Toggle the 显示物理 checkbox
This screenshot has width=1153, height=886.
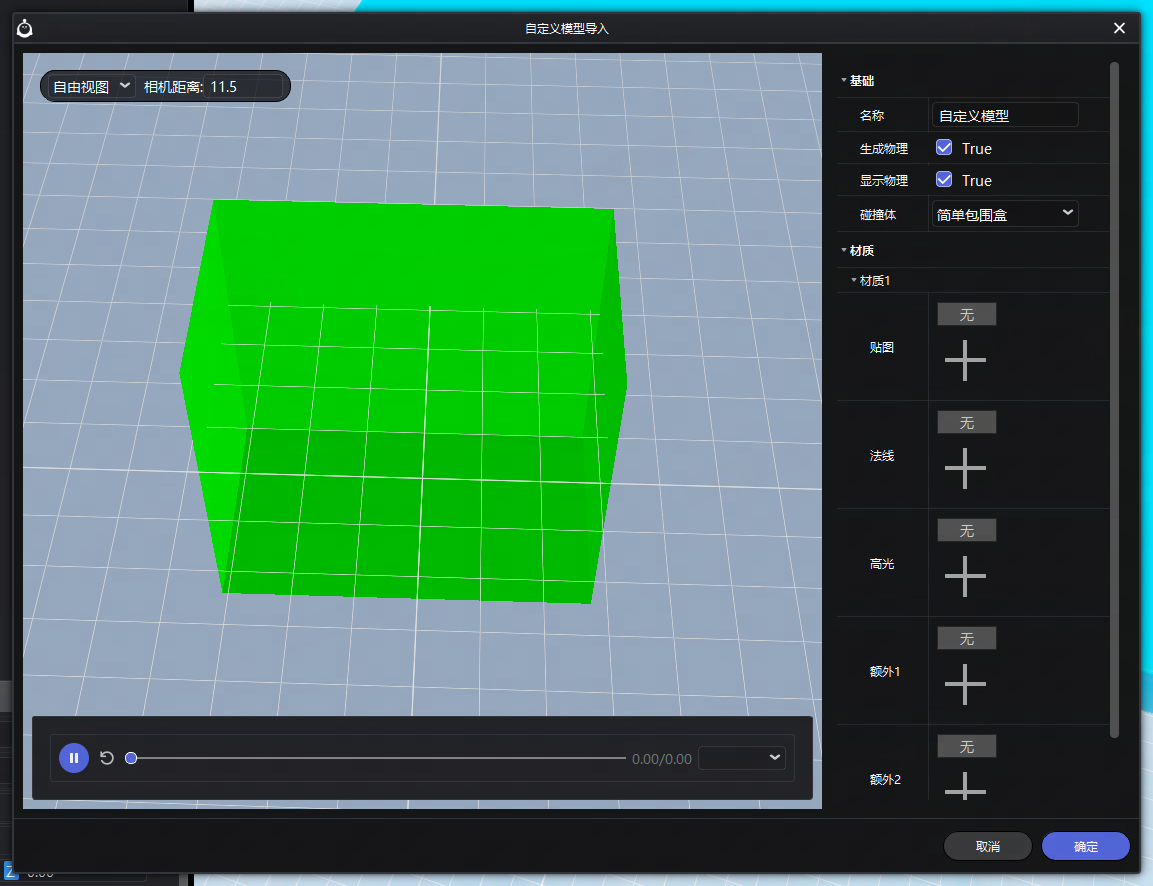(x=944, y=180)
